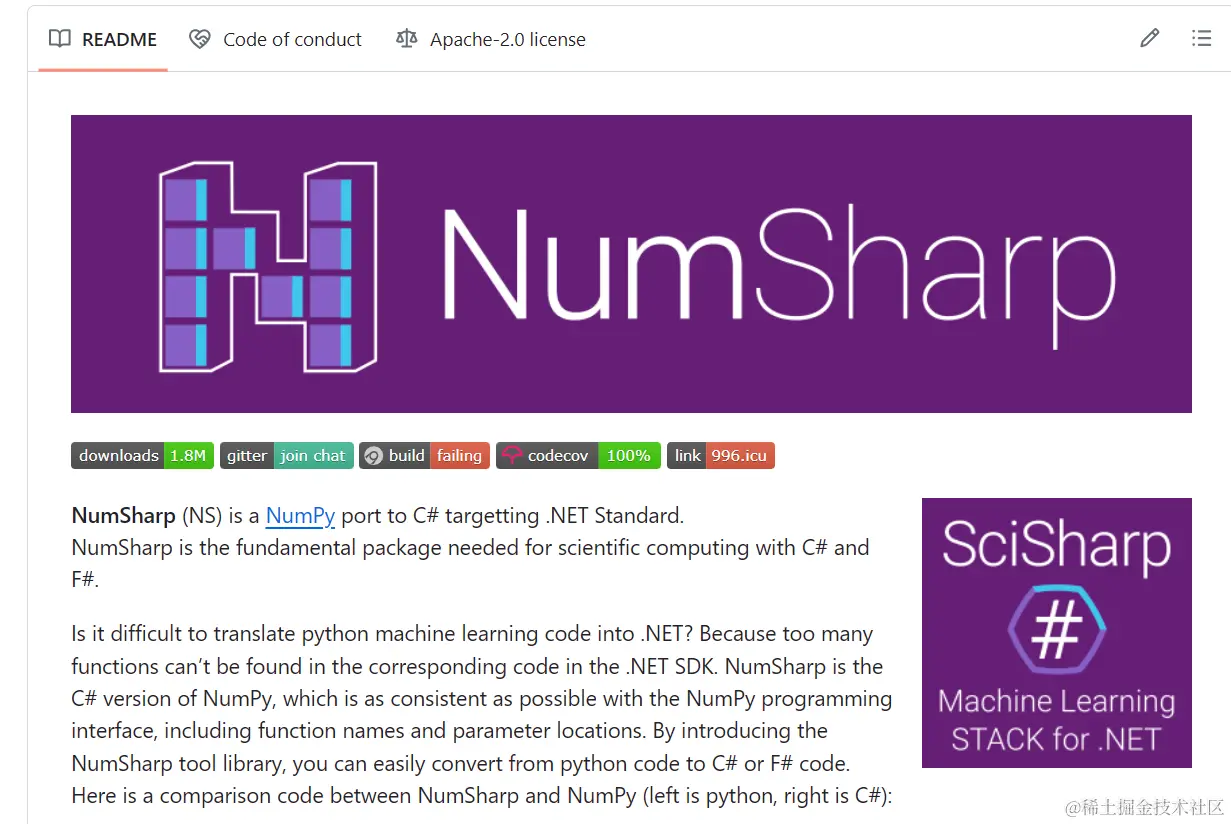Click the downloads 1.8M badge

(x=142, y=456)
